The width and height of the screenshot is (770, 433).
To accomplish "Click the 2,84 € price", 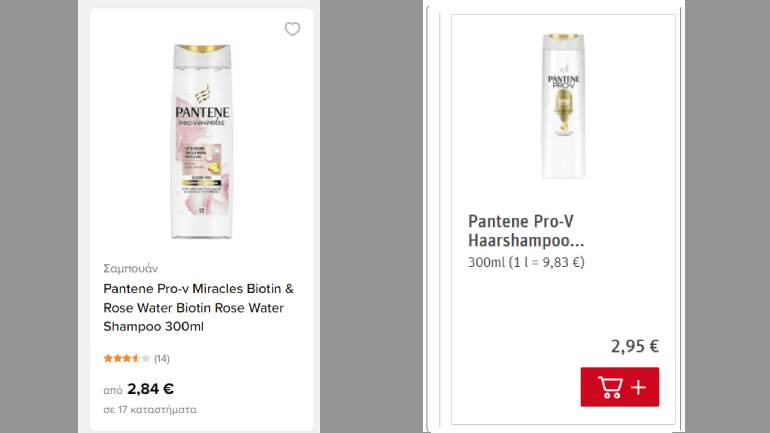I will coord(150,389).
